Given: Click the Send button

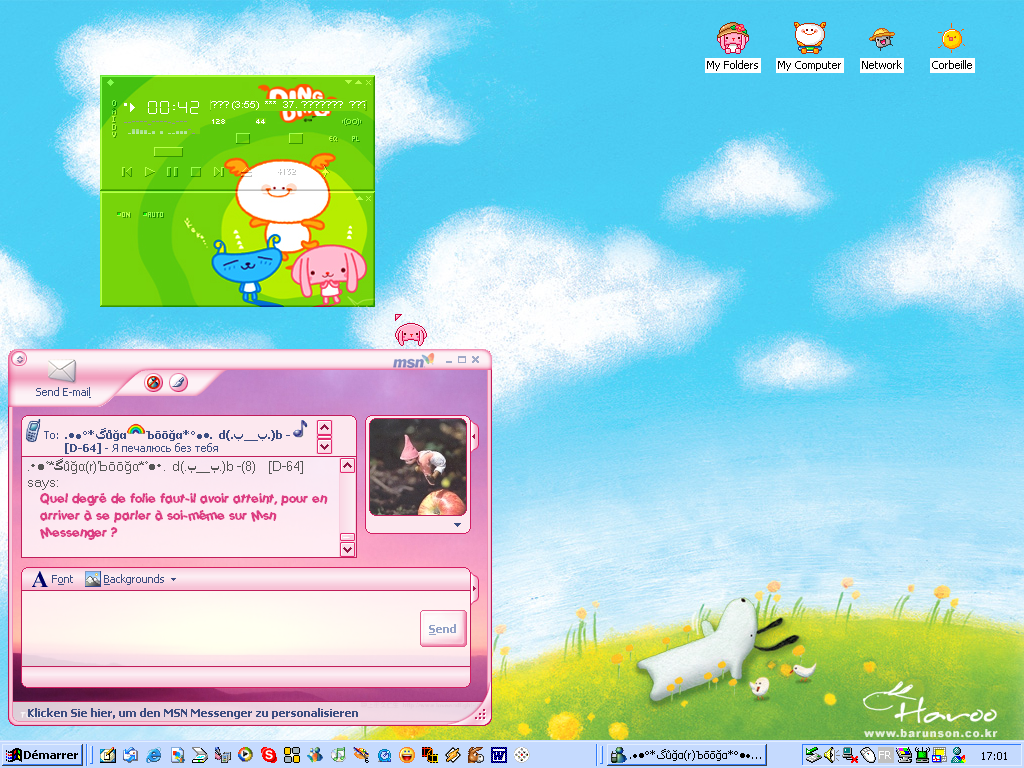Looking at the screenshot, I should coord(443,629).
